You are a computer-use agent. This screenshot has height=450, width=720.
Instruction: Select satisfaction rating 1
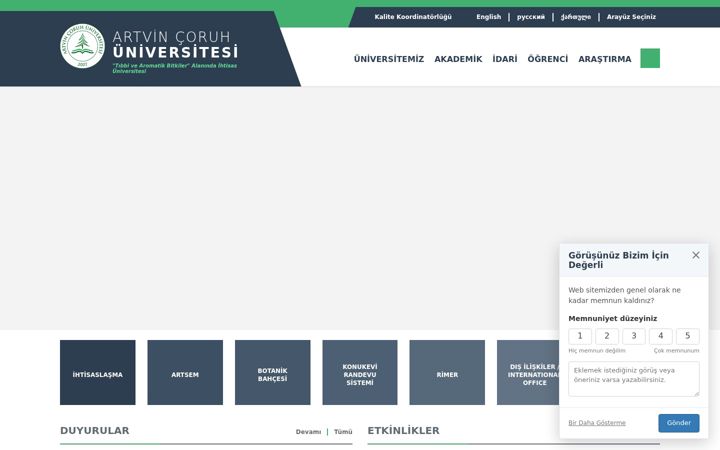(x=580, y=336)
